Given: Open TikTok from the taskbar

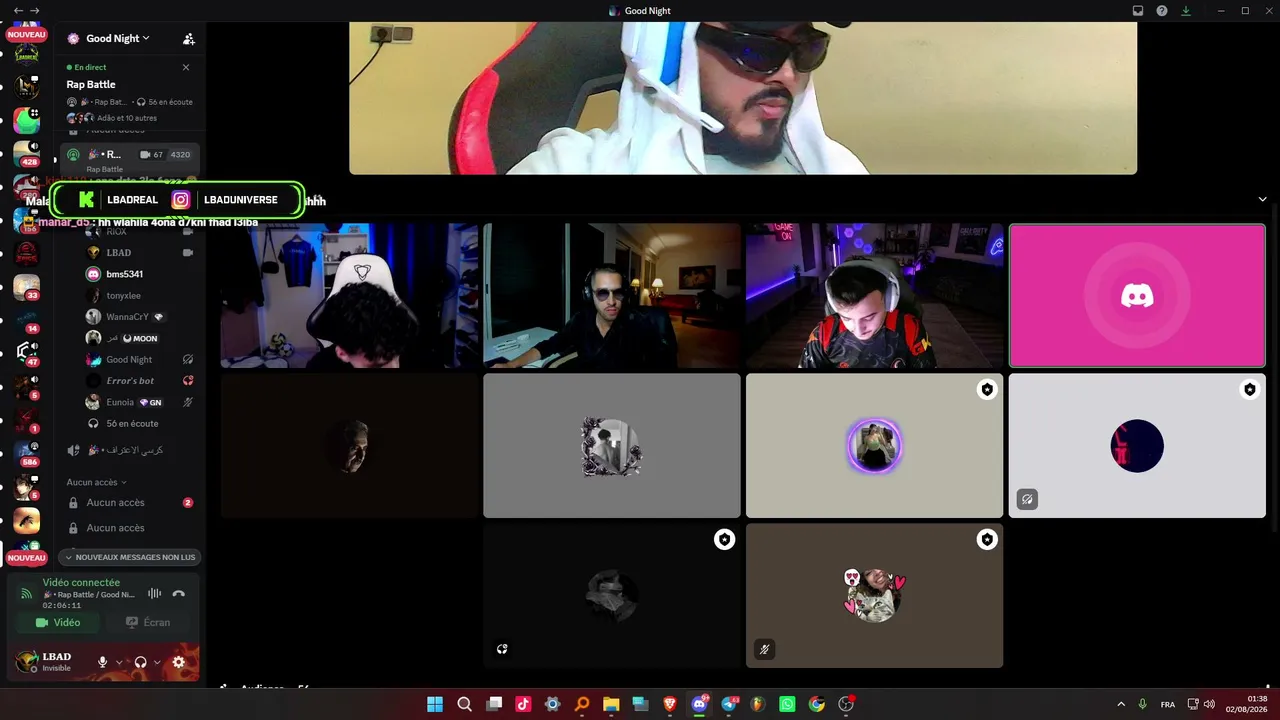Looking at the screenshot, I should point(523,704).
